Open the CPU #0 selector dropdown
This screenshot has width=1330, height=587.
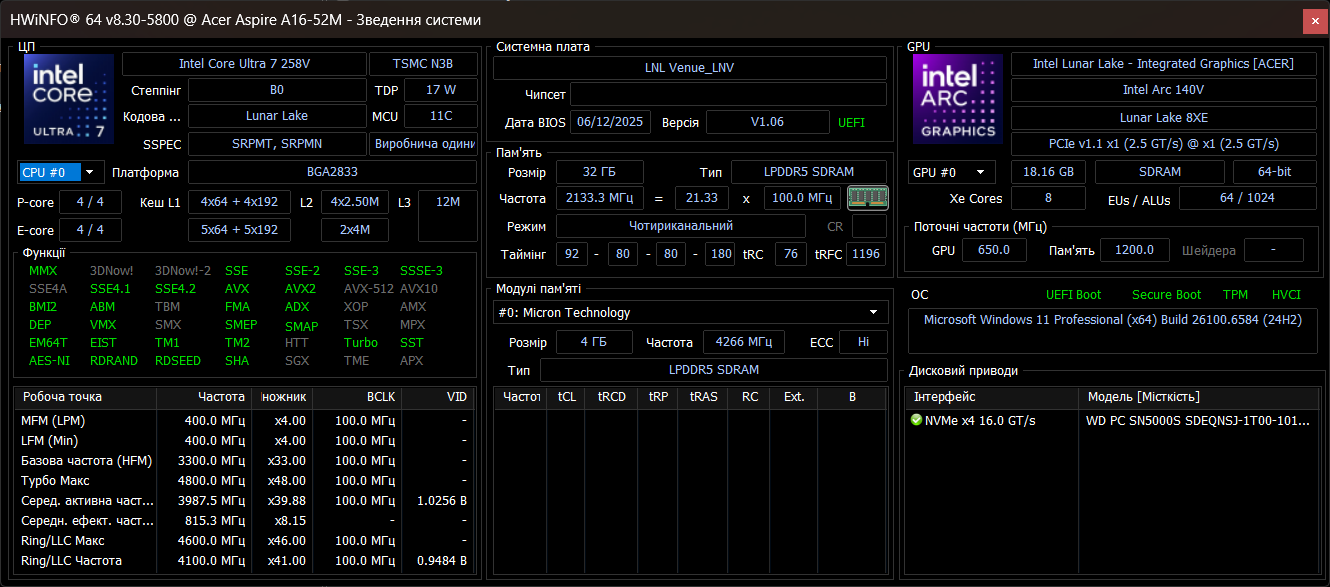[61, 172]
